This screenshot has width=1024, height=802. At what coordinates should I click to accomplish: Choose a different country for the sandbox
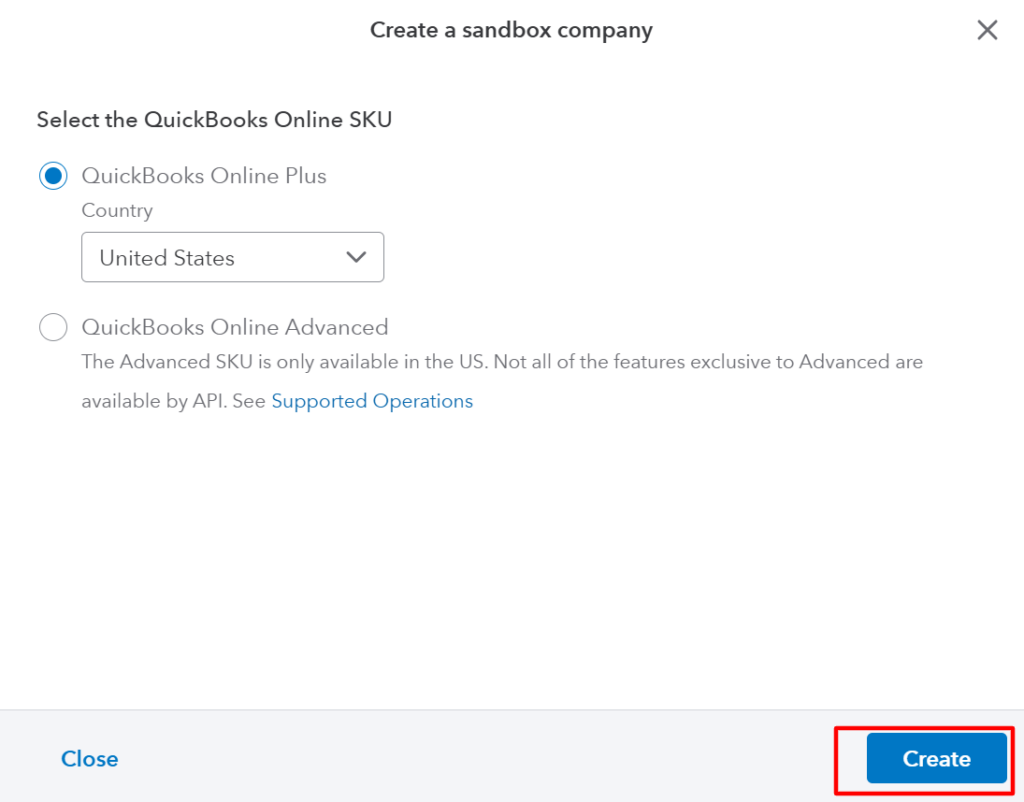point(232,257)
